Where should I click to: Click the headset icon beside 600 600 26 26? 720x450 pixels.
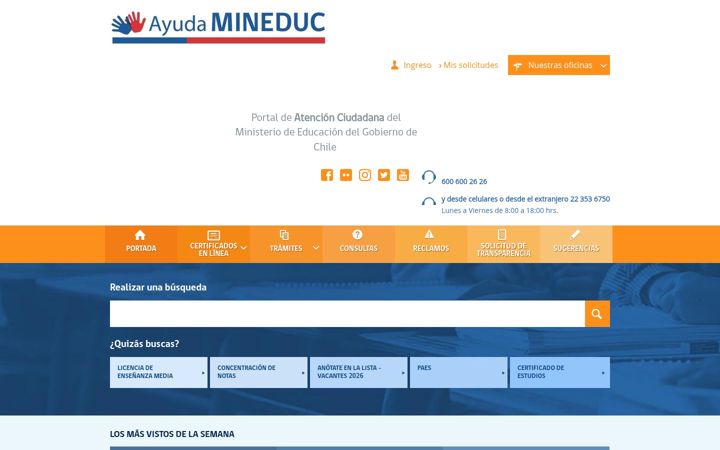[429, 177]
